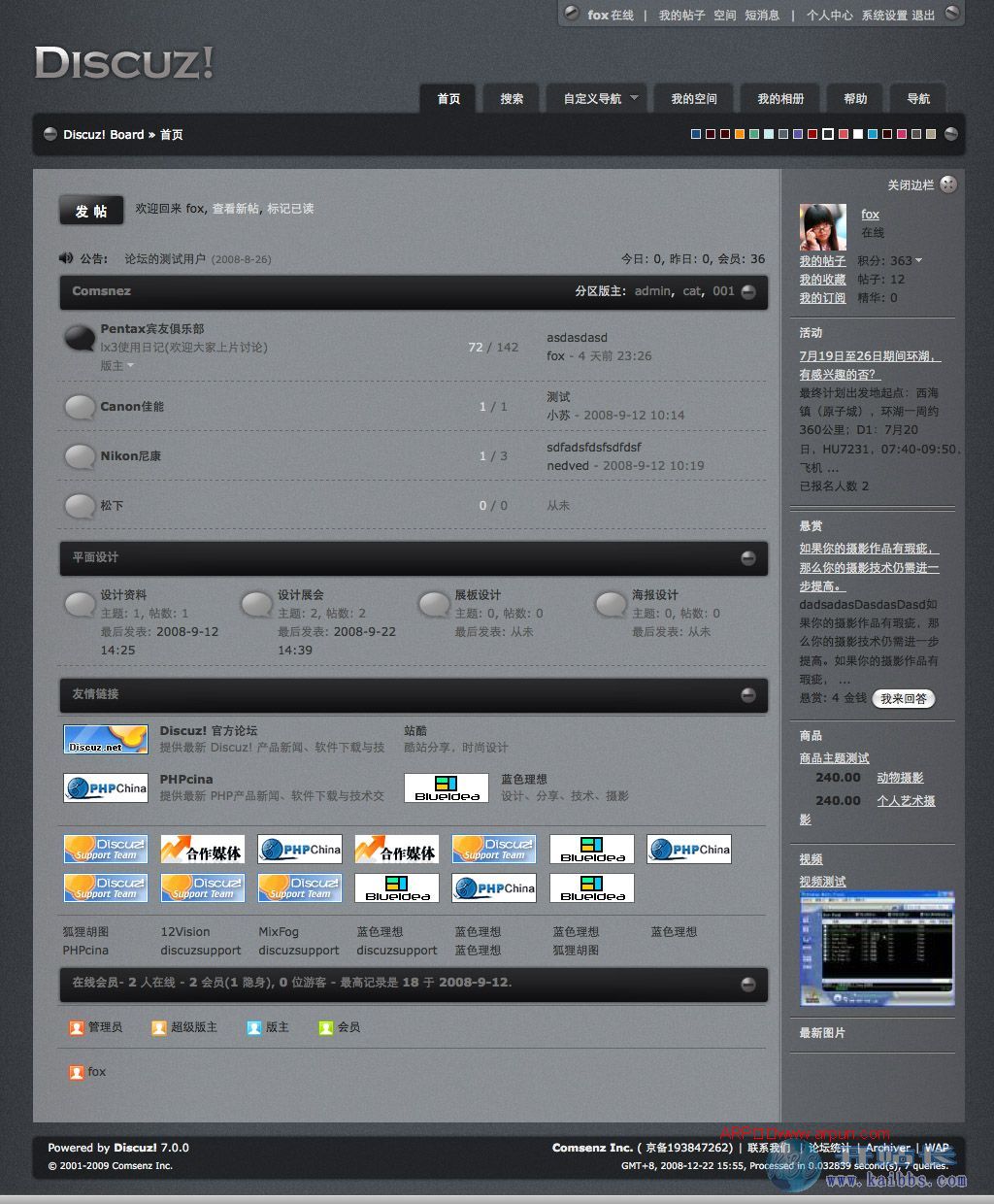The height and width of the screenshot is (1204, 994).
Task: Open 个人中心 in the top bar
Action: click(830, 15)
